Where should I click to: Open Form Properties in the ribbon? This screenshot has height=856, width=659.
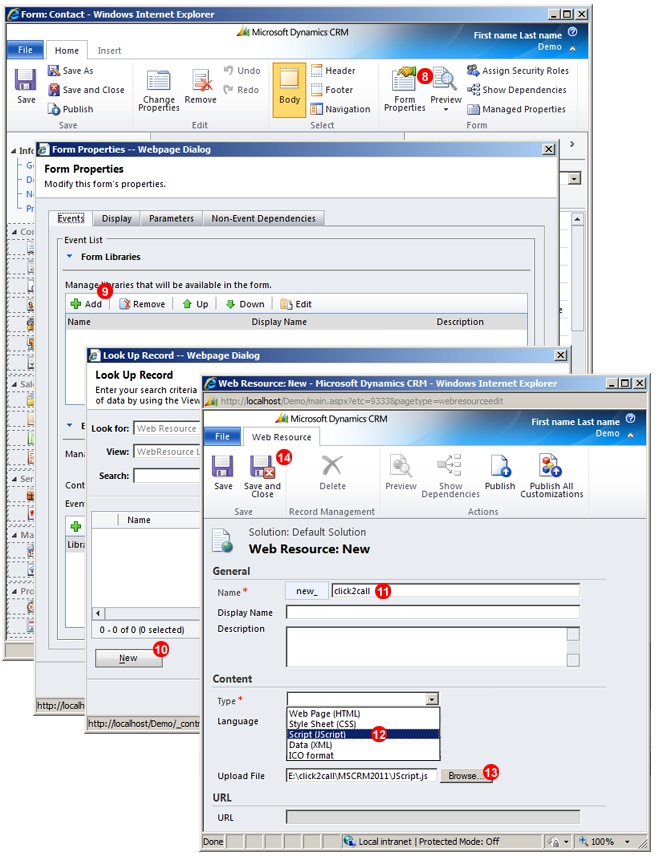coord(404,88)
